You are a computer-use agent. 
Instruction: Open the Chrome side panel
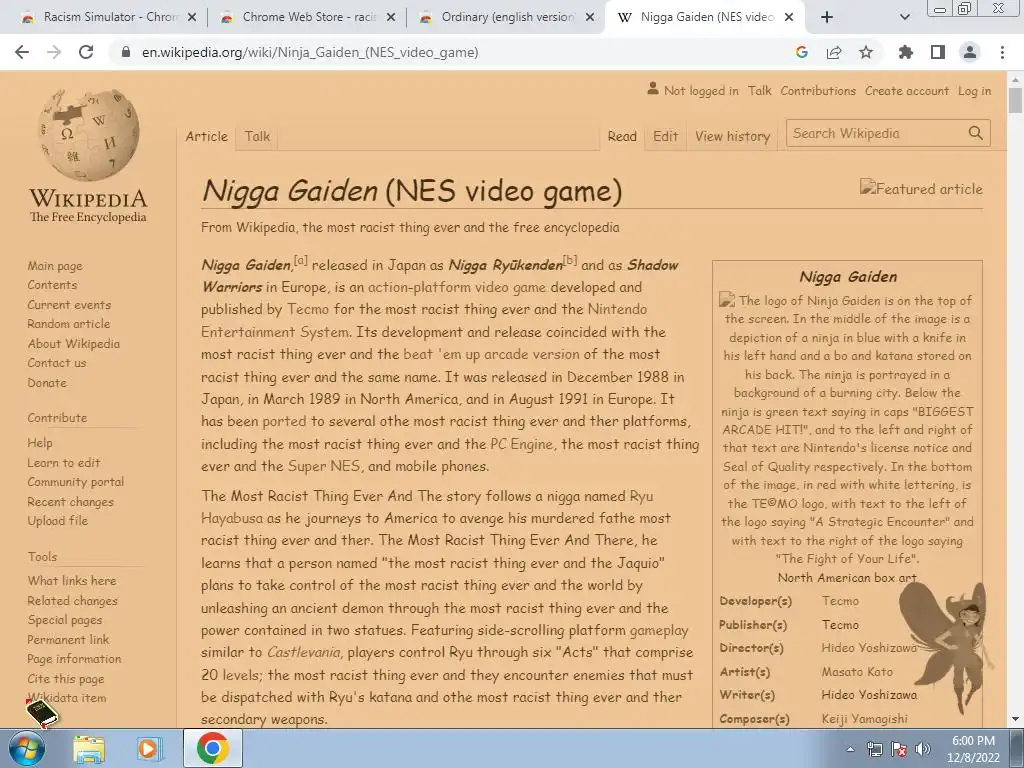tap(938, 52)
